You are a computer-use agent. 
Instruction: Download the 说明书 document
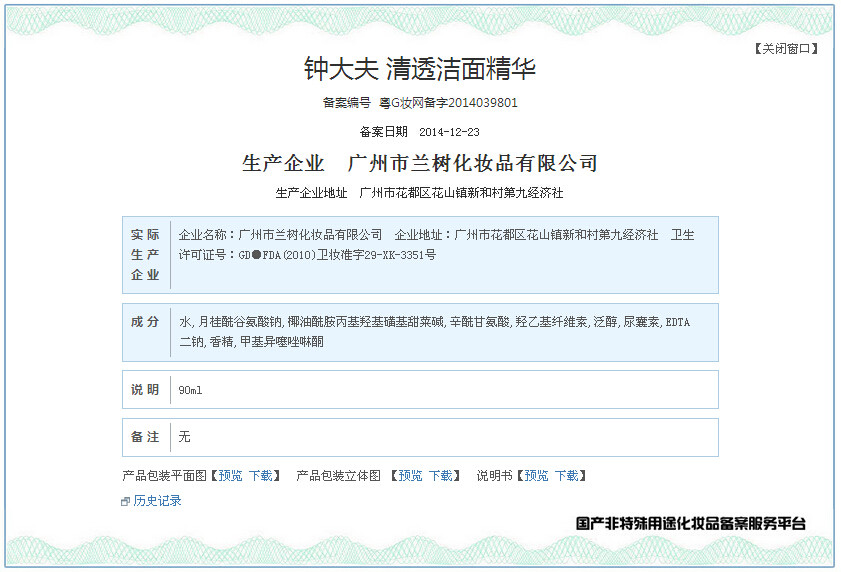[x=567, y=476]
